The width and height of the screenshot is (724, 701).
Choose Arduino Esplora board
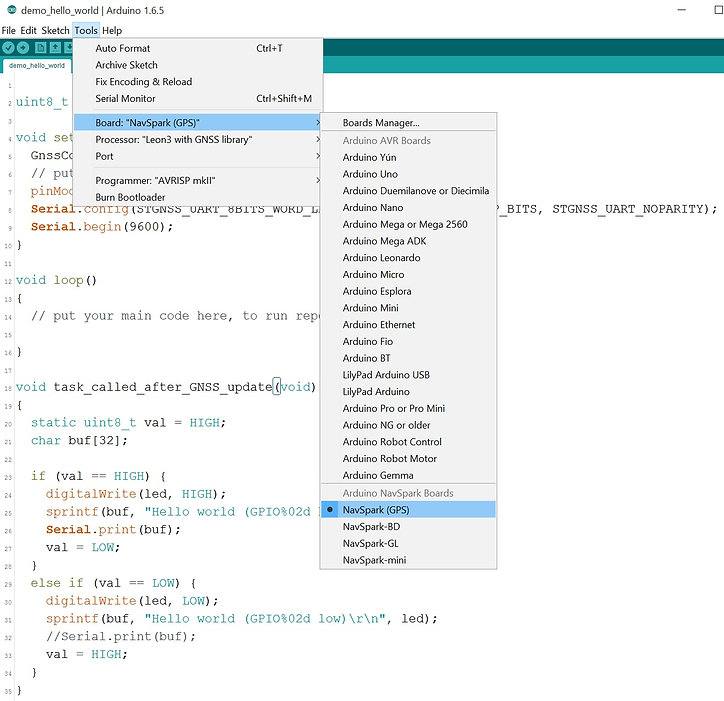click(x=408, y=291)
